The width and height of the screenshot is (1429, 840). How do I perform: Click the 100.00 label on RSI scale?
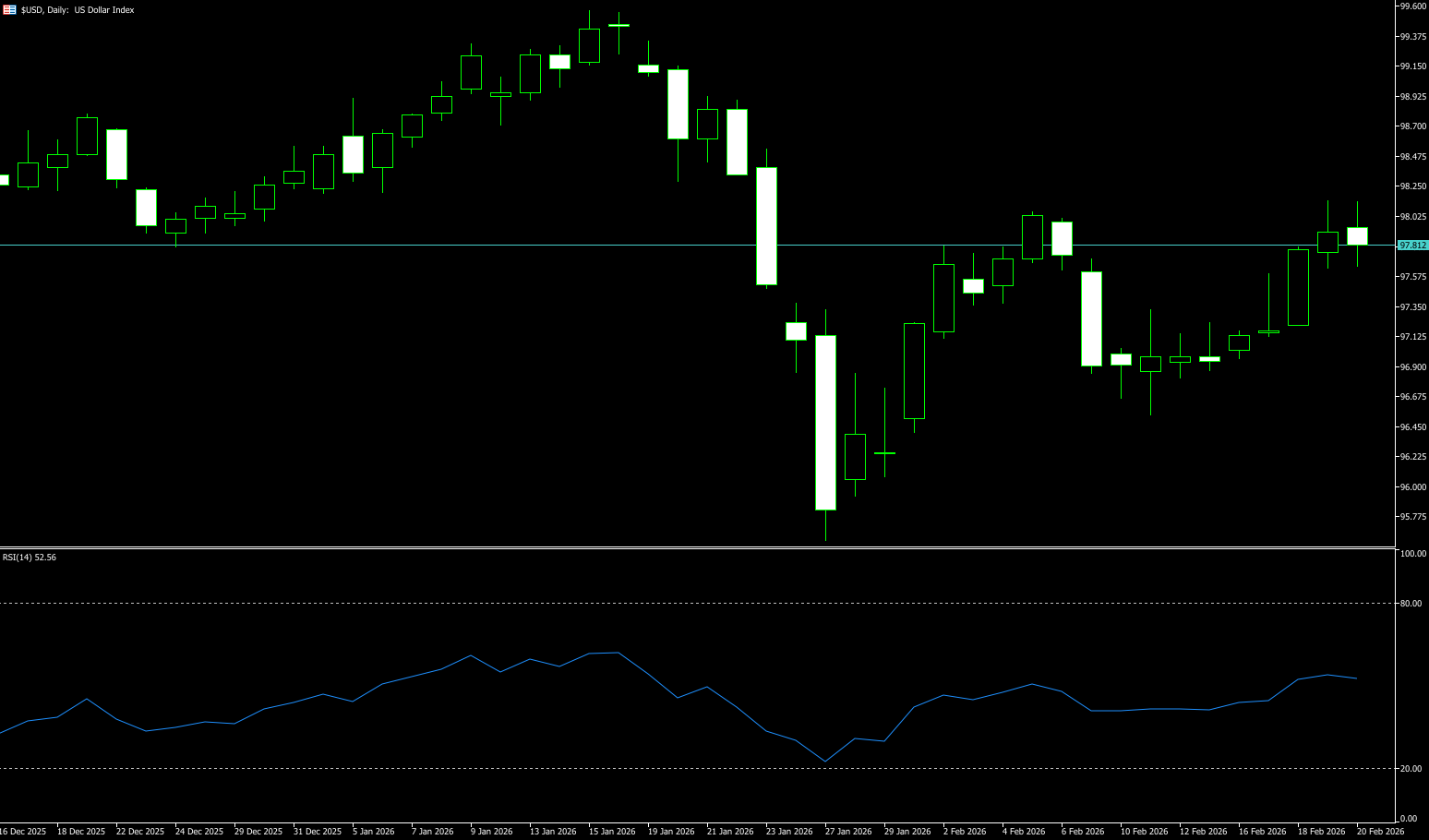[x=1413, y=554]
